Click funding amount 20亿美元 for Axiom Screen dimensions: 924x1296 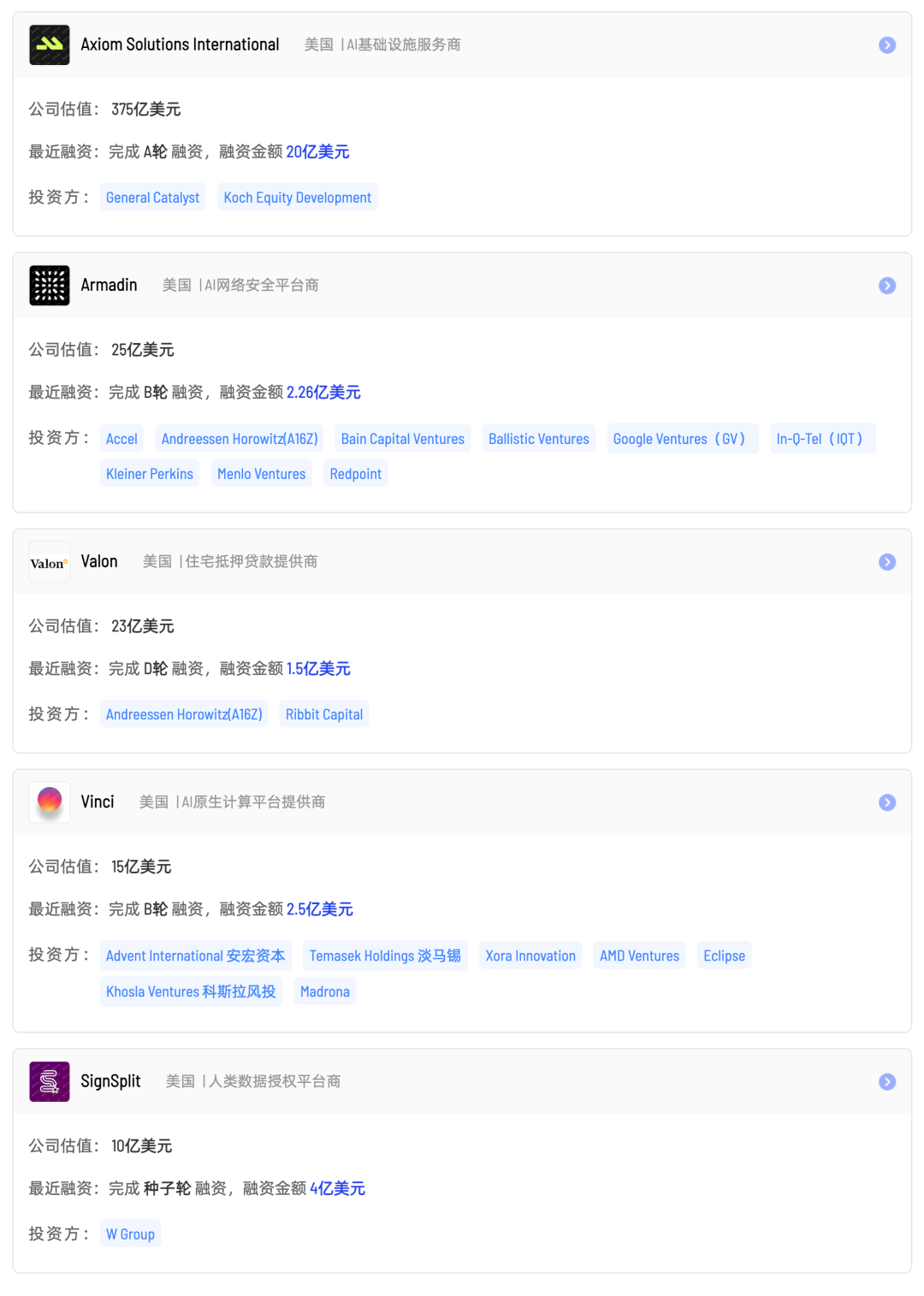click(317, 151)
